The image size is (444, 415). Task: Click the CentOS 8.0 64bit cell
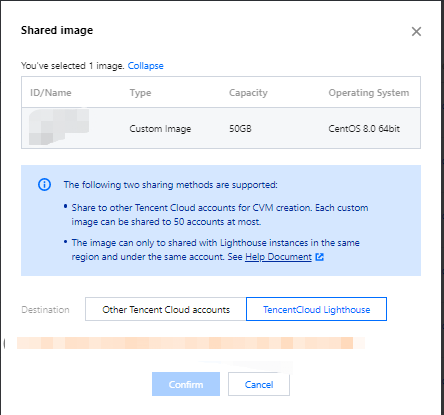(x=364, y=129)
